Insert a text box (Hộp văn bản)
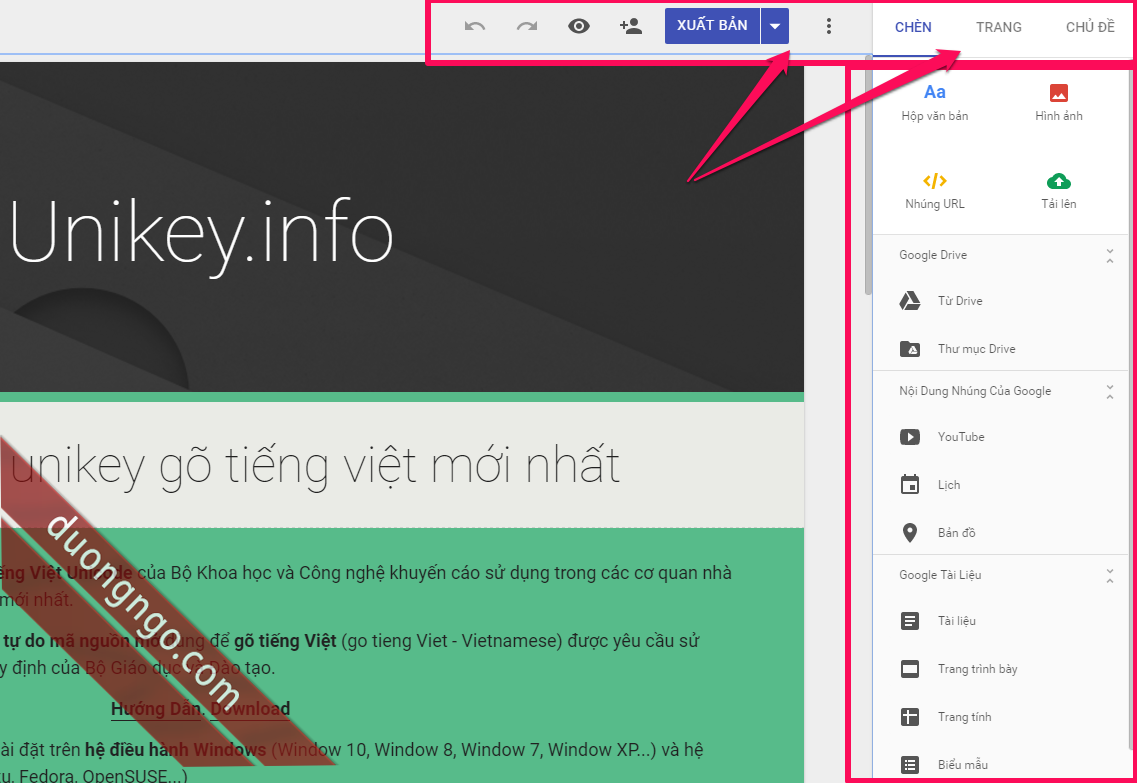The height and width of the screenshot is (783, 1137). click(x=935, y=102)
